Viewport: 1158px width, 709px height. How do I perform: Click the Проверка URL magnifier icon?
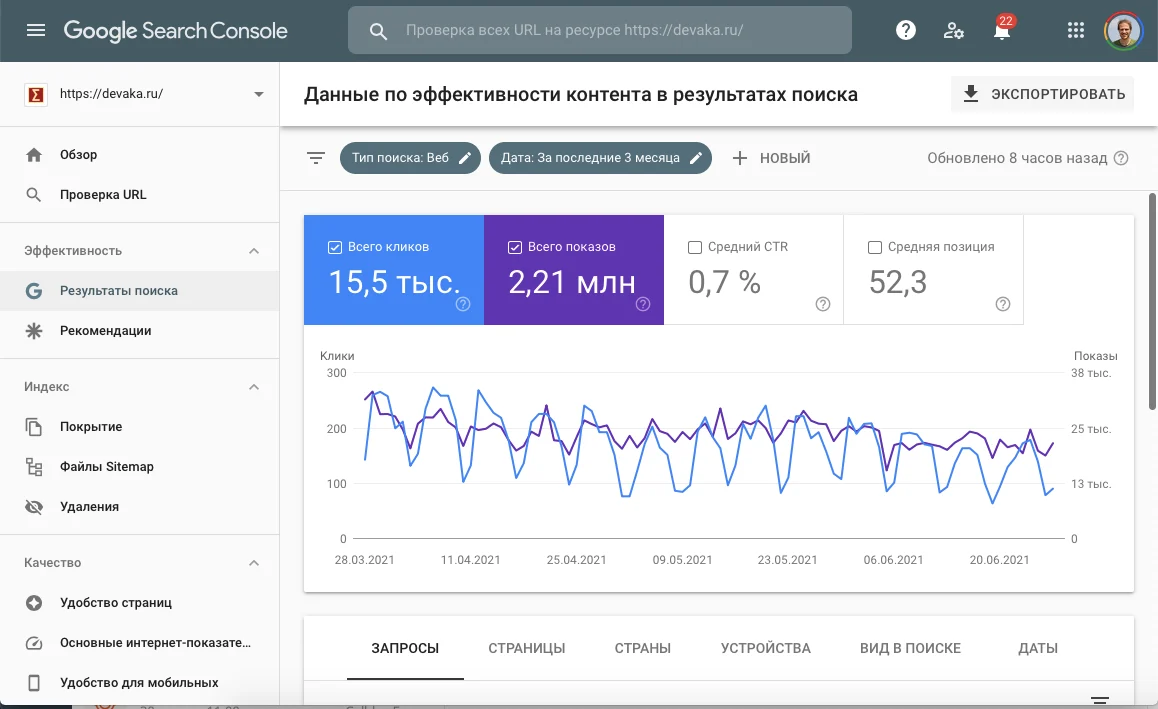[x=34, y=195]
